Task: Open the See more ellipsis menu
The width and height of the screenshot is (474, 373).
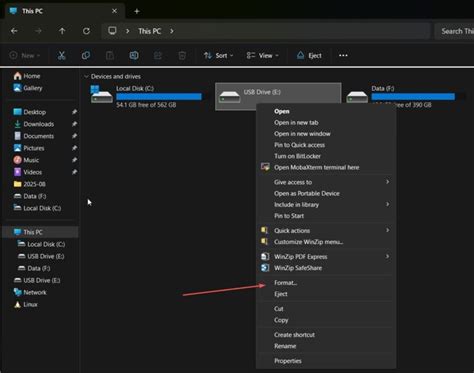Action: coord(343,55)
